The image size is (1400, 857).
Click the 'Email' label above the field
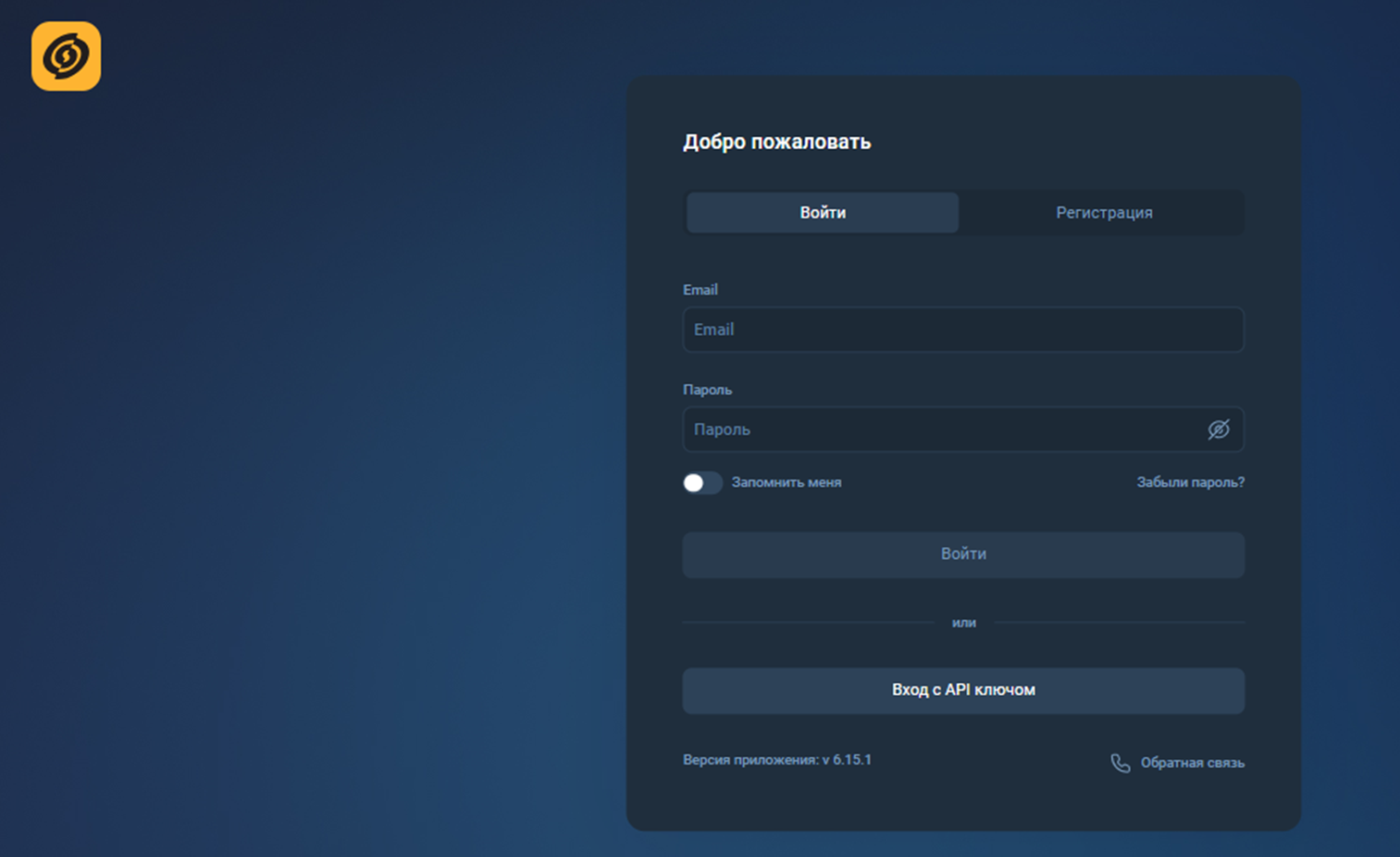[x=700, y=290]
